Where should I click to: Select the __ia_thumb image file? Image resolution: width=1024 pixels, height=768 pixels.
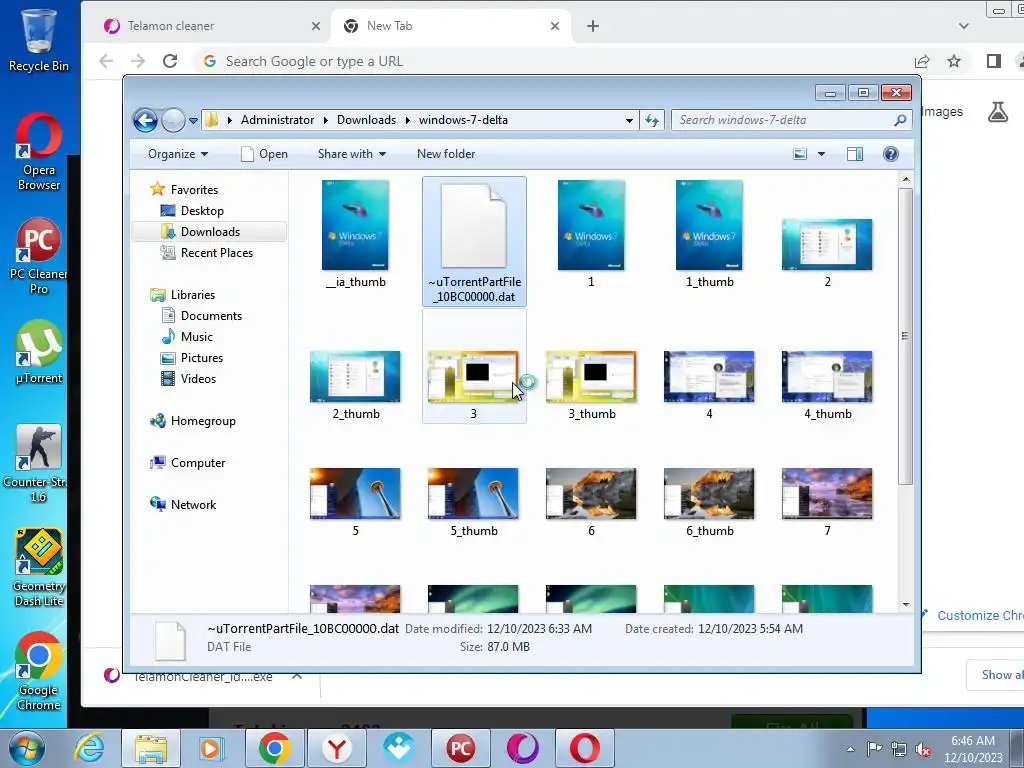[x=356, y=234]
